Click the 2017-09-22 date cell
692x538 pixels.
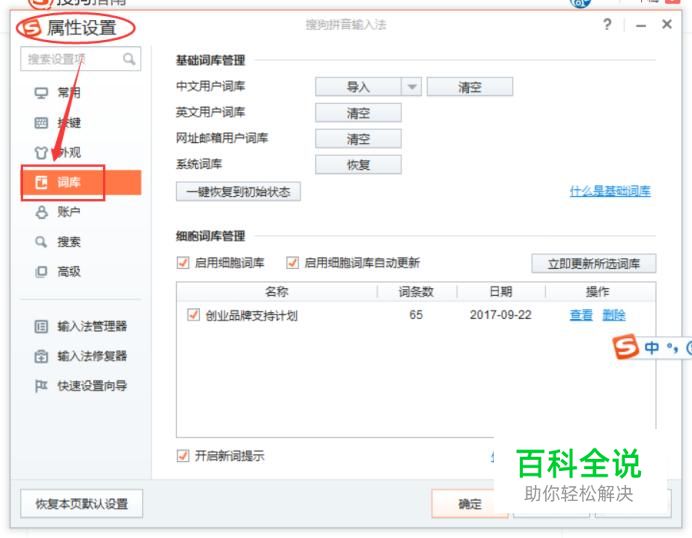coord(500,315)
